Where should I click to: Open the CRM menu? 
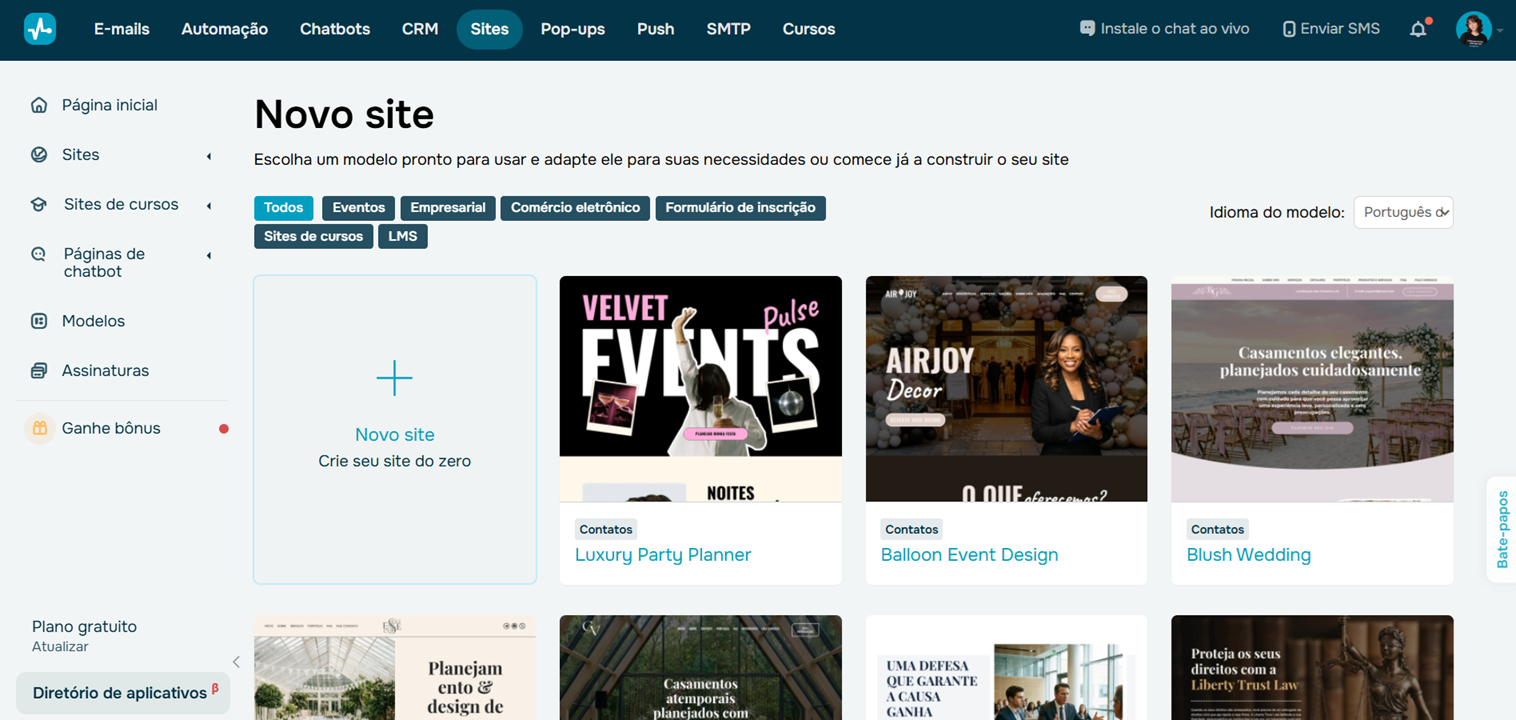click(x=420, y=29)
